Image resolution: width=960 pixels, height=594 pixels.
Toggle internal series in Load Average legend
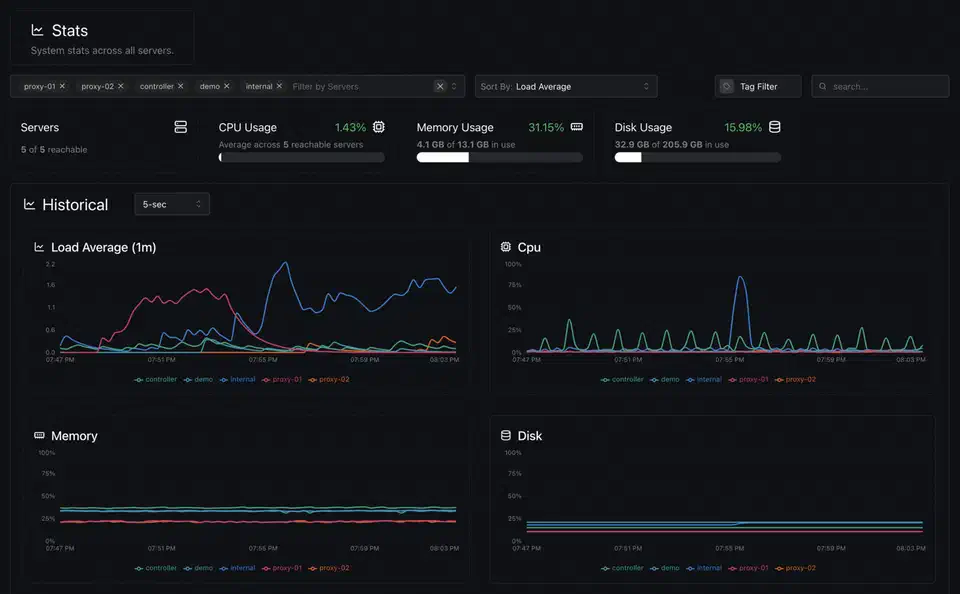point(237,380)
